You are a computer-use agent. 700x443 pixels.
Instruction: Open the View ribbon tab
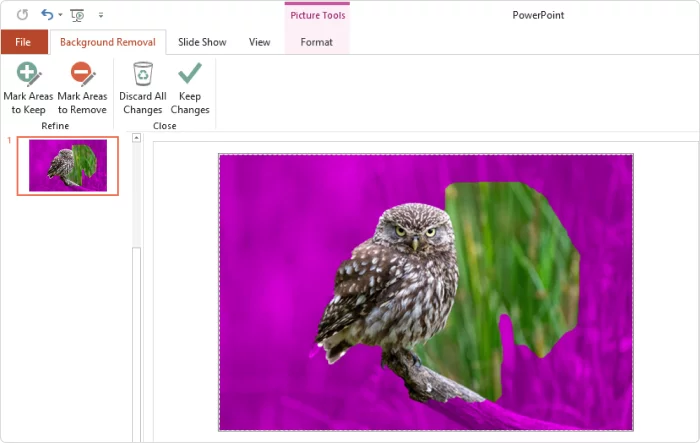(260, 42)
